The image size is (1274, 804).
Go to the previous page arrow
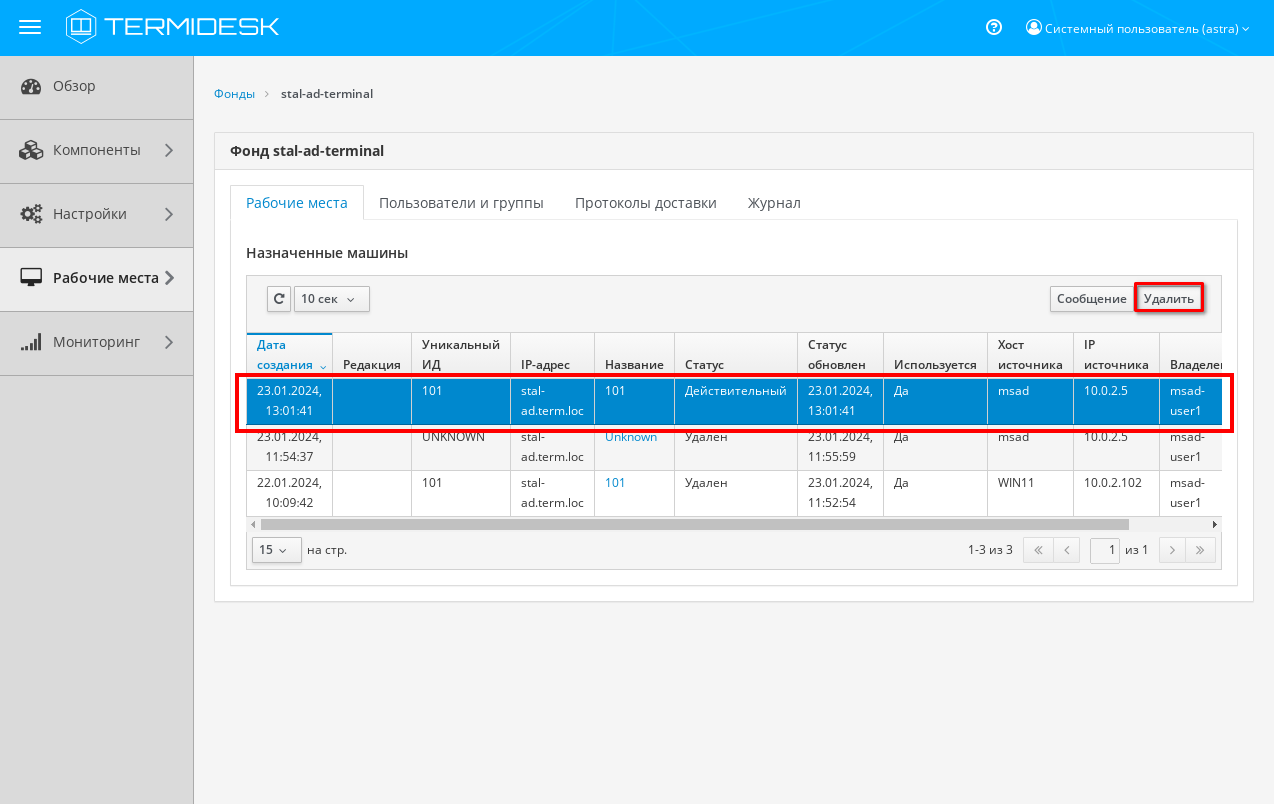pos(1067,550)
